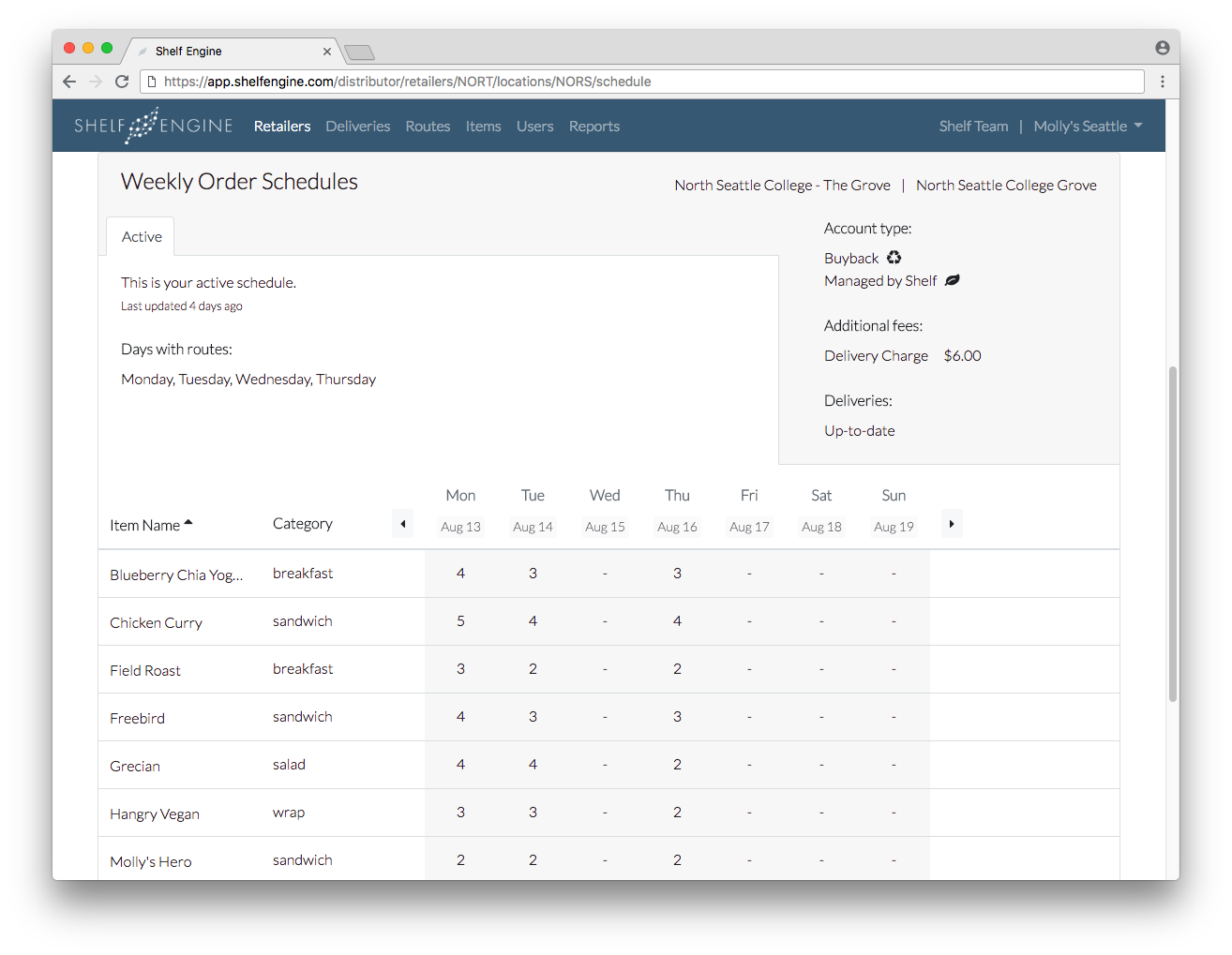Open North Seattle College Grove link
The height and width of the screenshot is (955, 1232).
[1006, 186]
